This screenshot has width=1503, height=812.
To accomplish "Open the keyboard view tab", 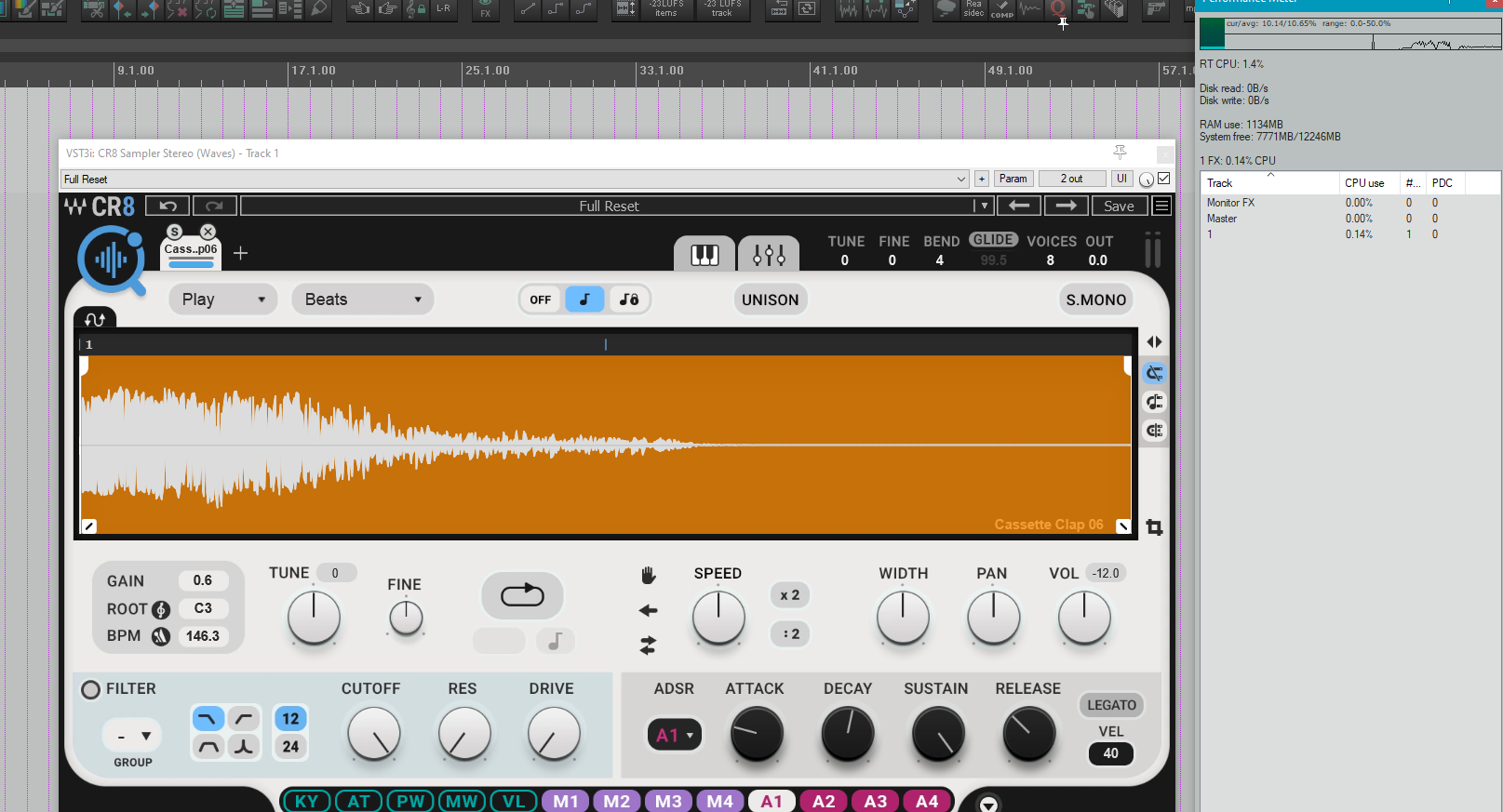I will [705, 254].
